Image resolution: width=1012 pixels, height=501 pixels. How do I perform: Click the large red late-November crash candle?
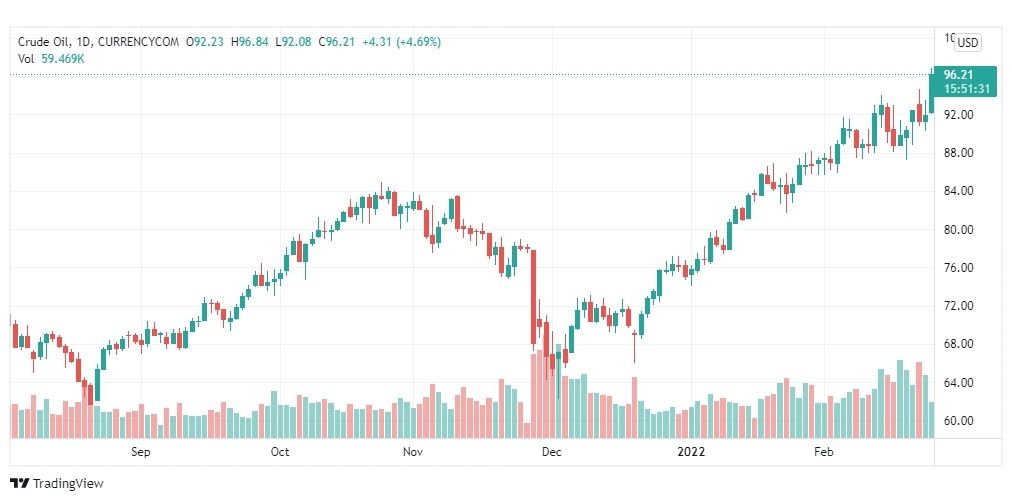point(534,297)
